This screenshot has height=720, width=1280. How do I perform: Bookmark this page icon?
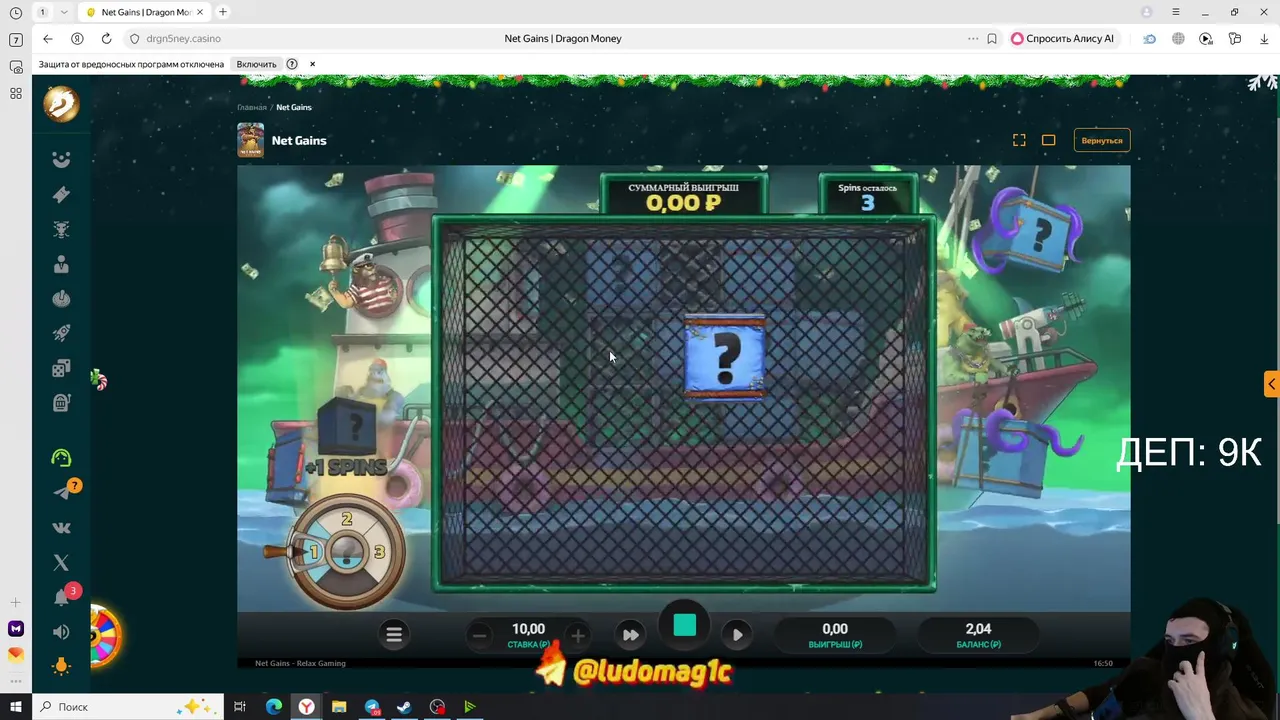coord(992,38)
